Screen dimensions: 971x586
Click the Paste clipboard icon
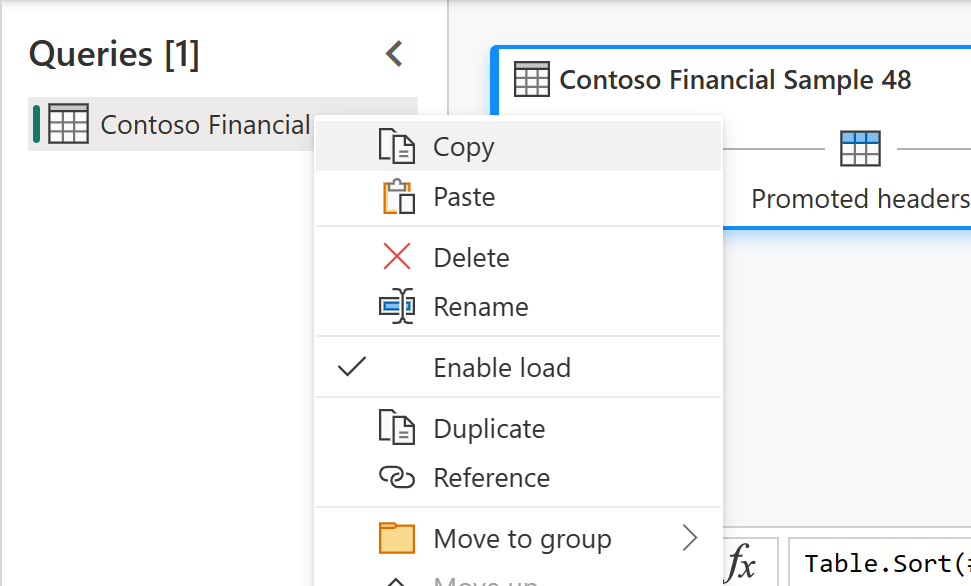[397, 197]
